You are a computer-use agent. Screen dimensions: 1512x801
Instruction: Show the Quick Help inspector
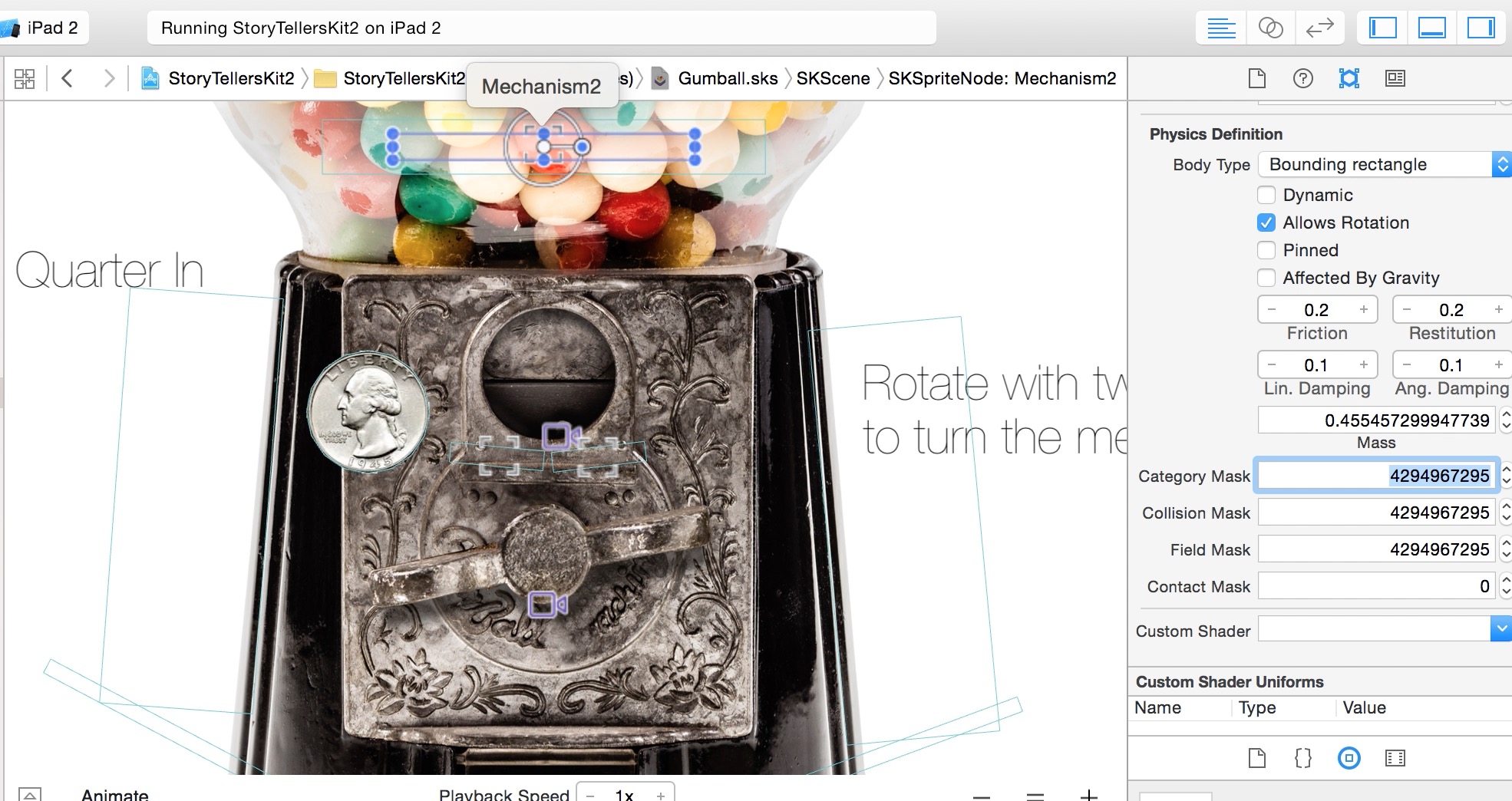pos(1302,78)
